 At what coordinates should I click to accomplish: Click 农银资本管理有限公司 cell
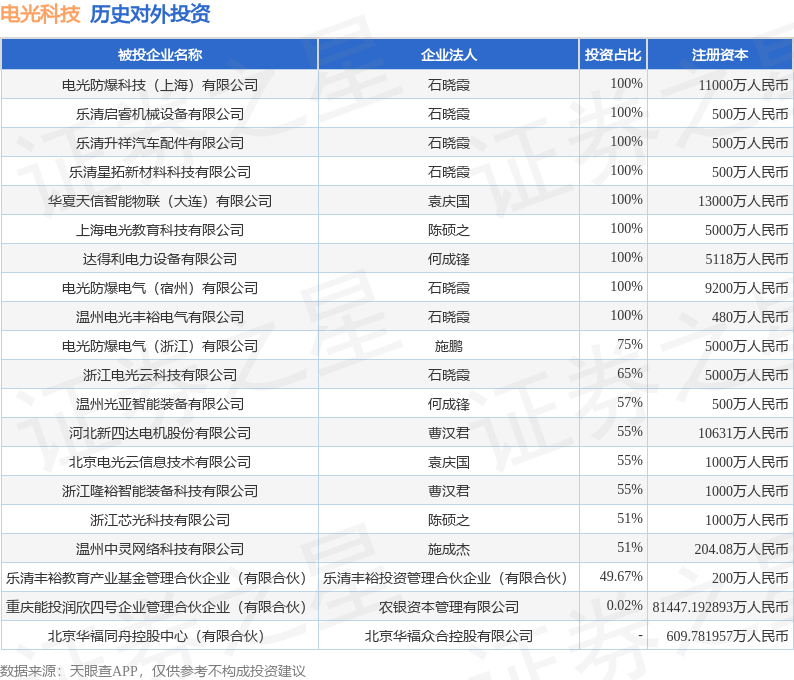(x=449, y=607)
